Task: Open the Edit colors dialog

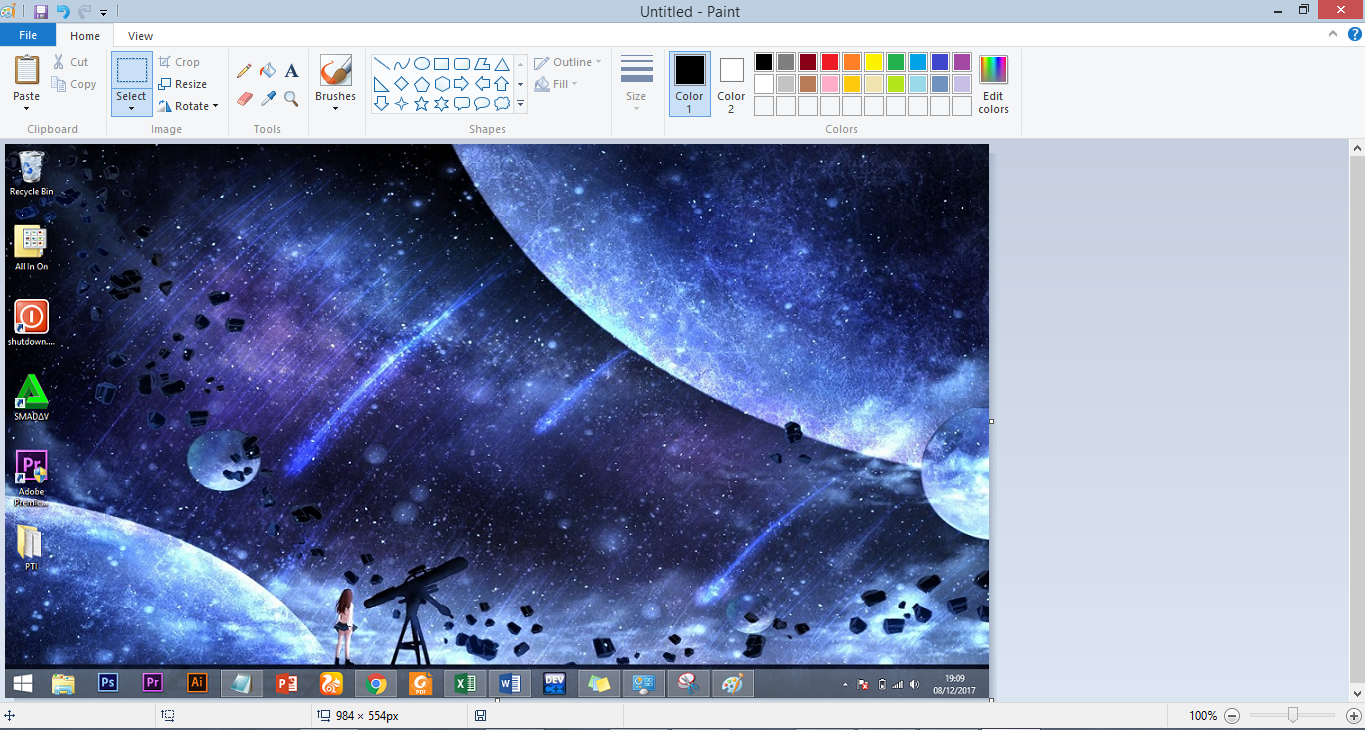Action: [x=993, y=84]
